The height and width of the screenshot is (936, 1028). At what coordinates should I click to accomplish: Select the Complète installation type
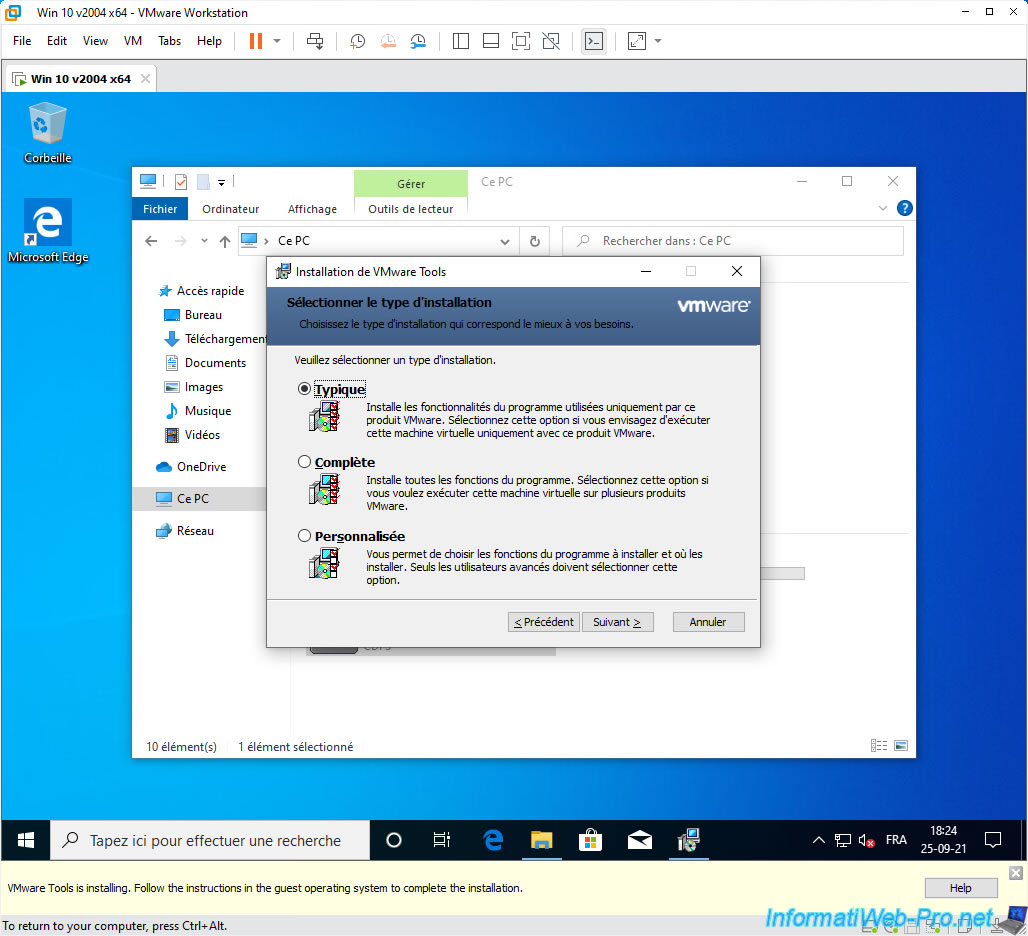pos(304,462)
